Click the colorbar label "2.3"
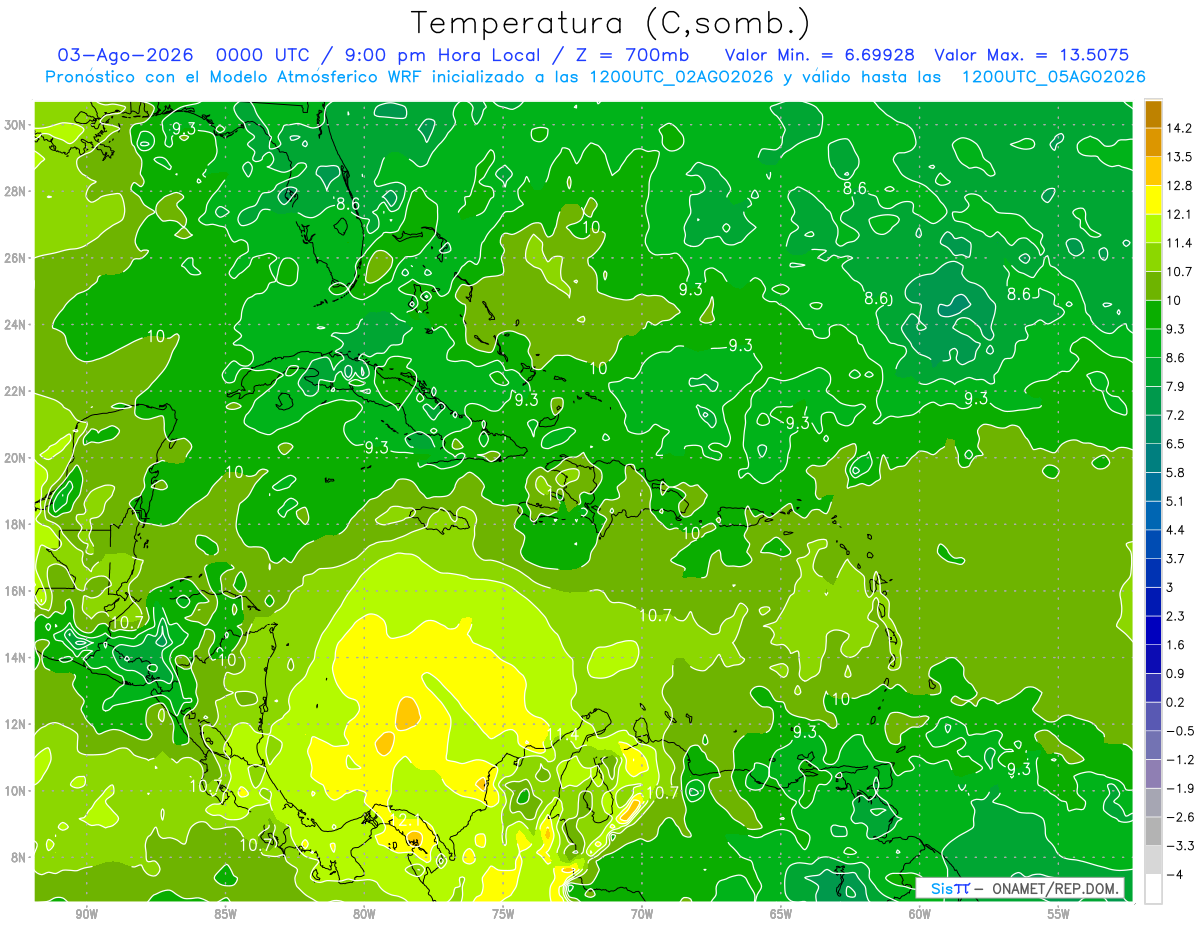 (x=1176, y=616)
